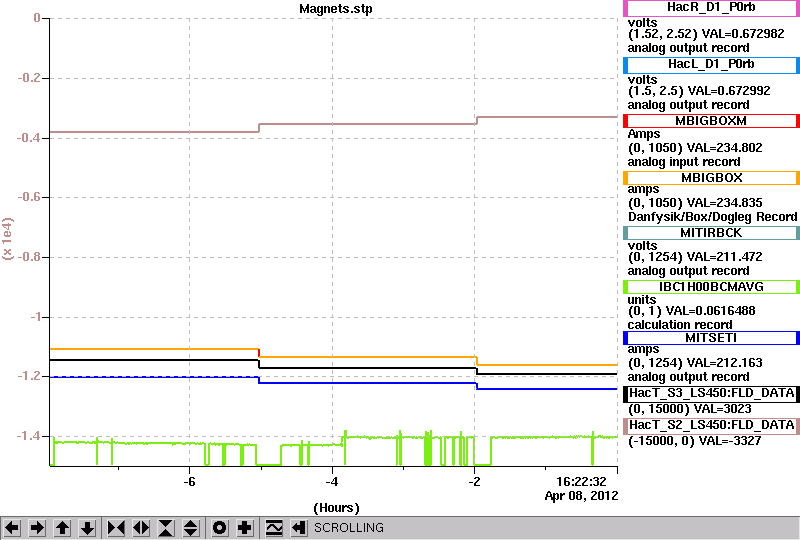
Task: Select the MITIRBCK curve legend button
Action: pos(711,233)
